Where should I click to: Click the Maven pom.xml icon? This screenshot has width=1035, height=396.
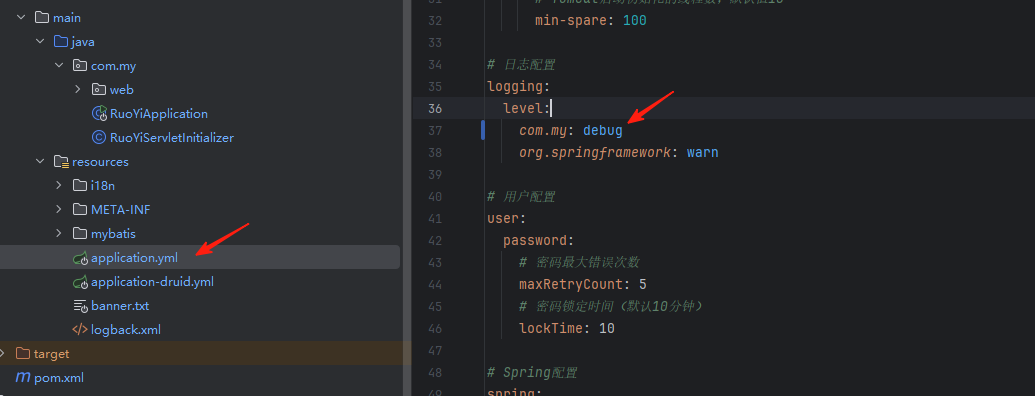pos(22,377)
